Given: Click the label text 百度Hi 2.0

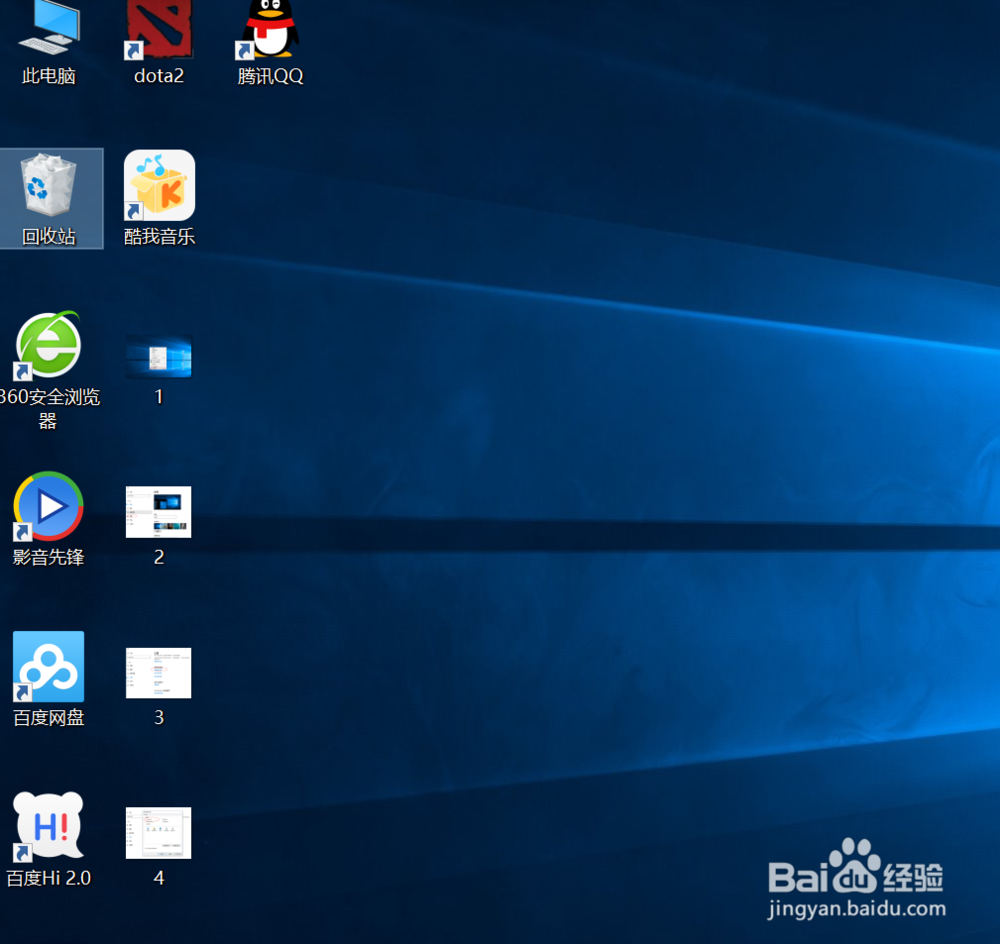Looking at the screenshot, I should point(48,878).
